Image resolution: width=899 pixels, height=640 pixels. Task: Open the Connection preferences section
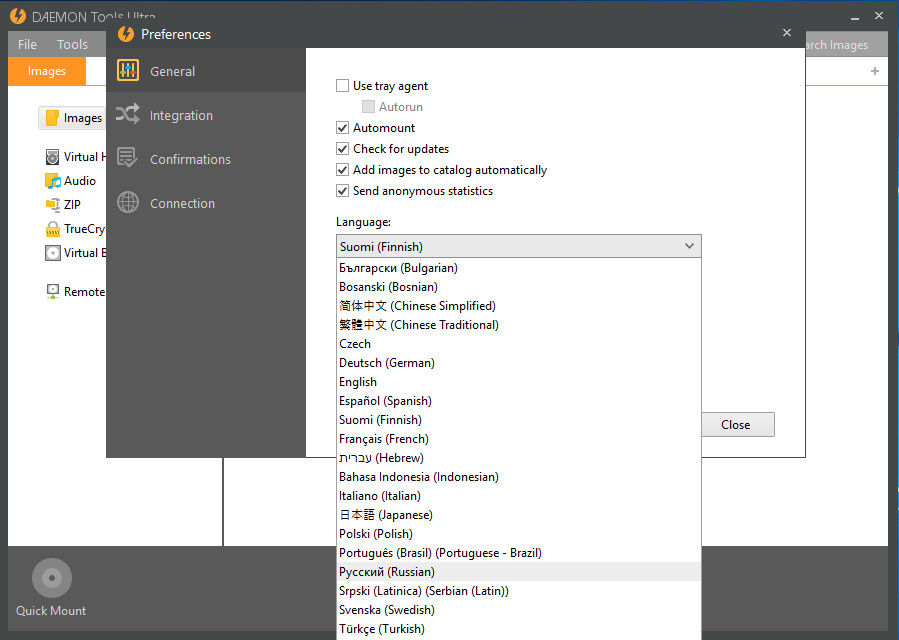click(x=206, y=203)
